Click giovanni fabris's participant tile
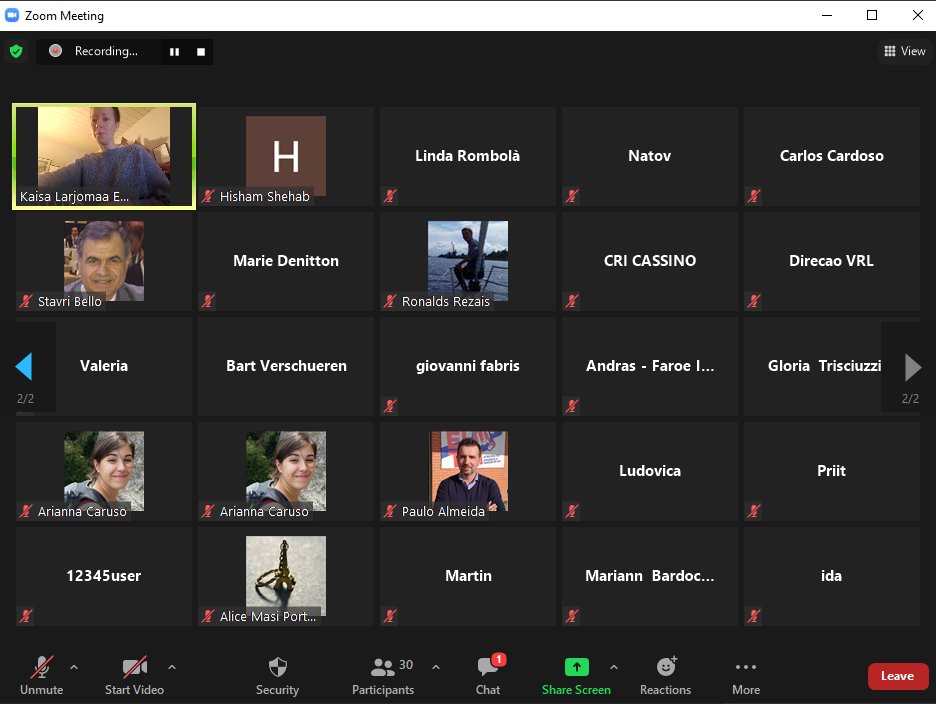Viewport: 936px width, 704px height. tap(468, 366)
